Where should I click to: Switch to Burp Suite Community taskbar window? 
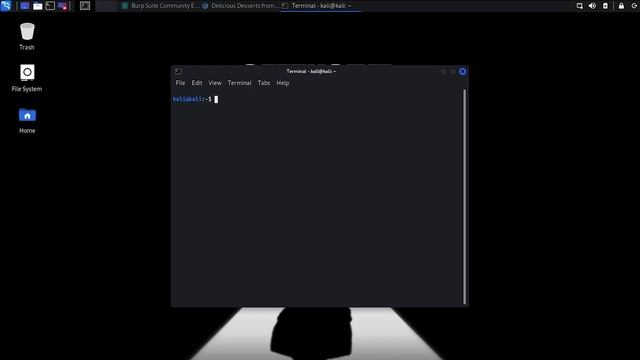click(x=160, y=6)
